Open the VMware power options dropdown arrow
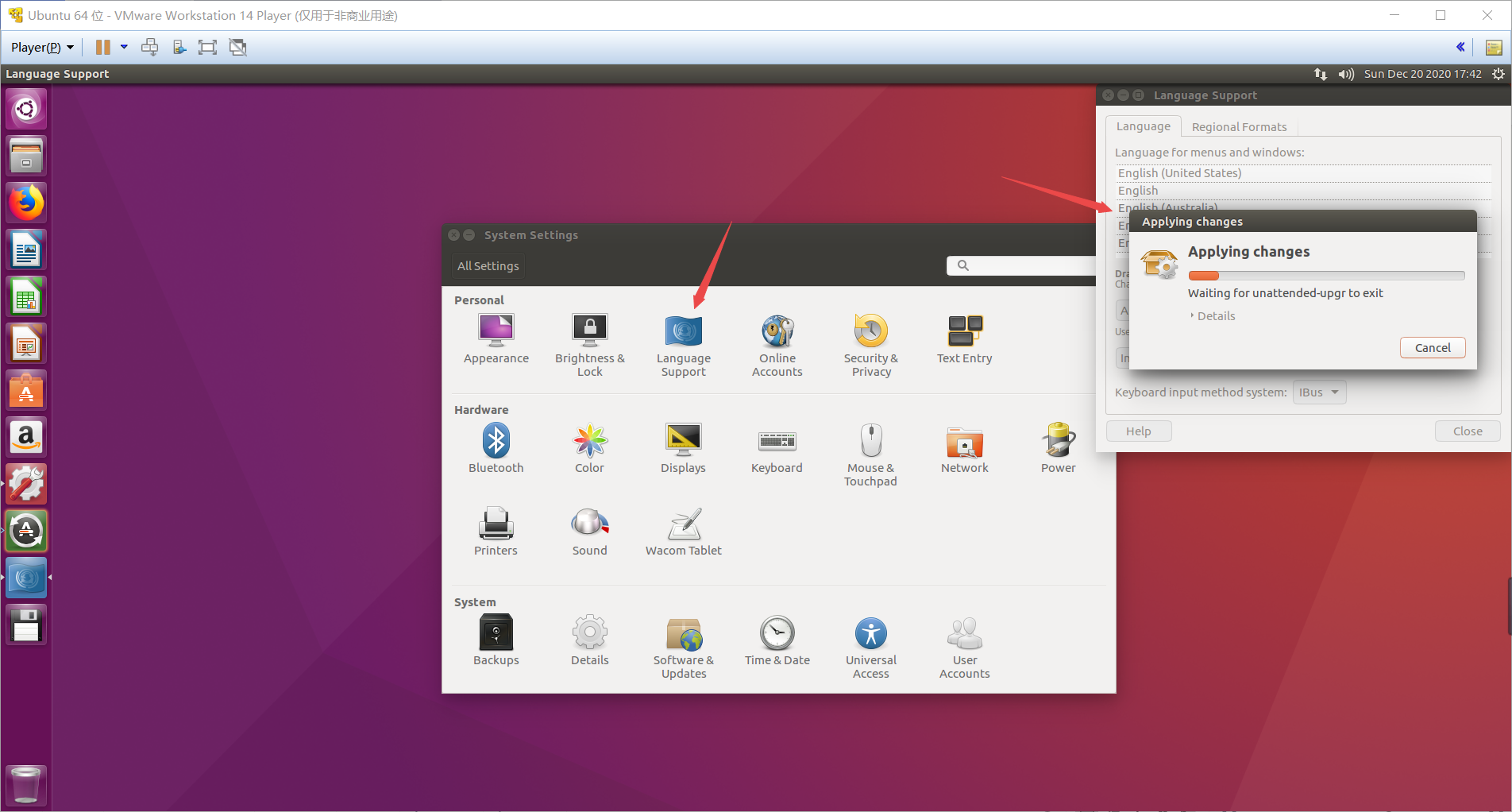This screenshot has height=812, width=1512. pos(124,48)
